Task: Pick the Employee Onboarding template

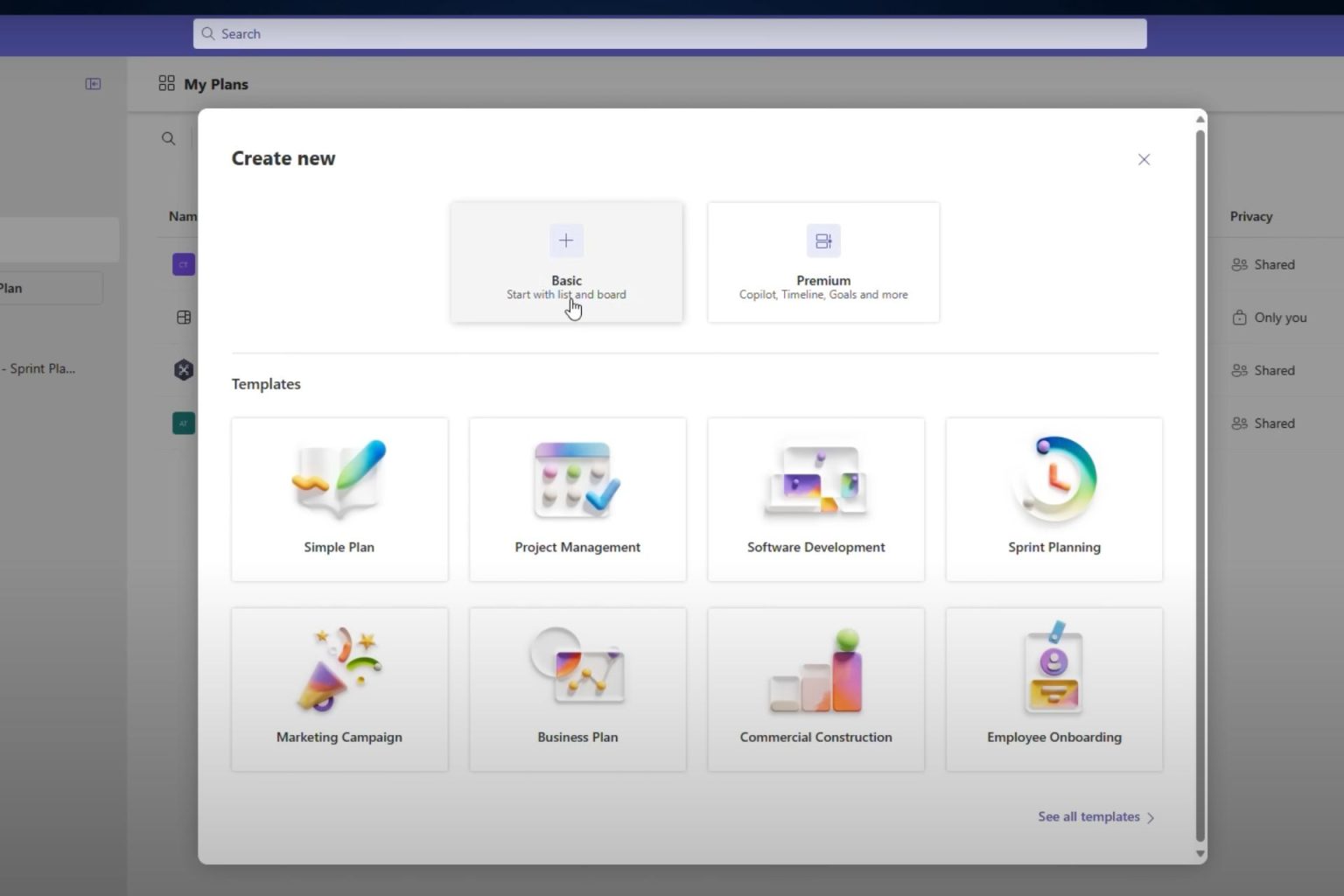Action: point(1054,689)
